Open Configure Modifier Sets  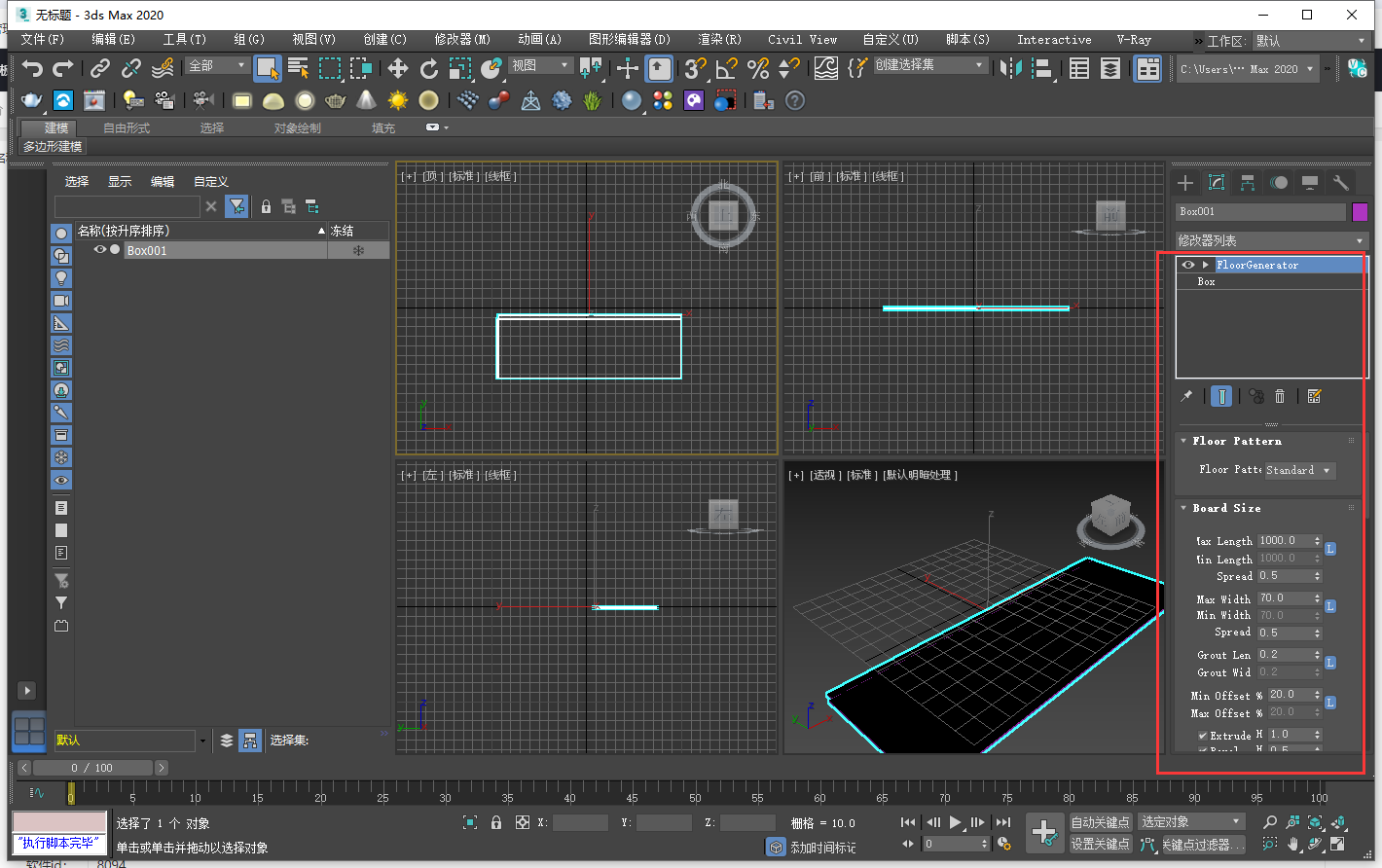tap(1315, 396)
